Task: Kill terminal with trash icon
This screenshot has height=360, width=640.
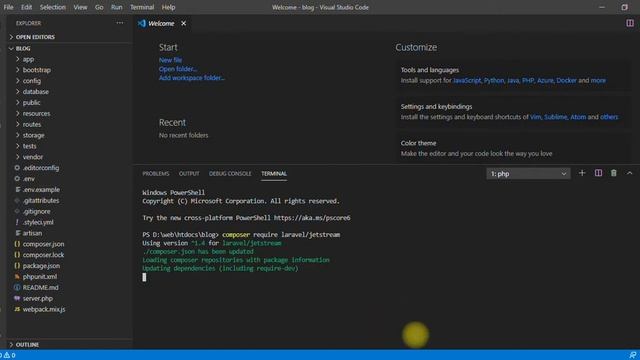Action: (x=613, y=173)
